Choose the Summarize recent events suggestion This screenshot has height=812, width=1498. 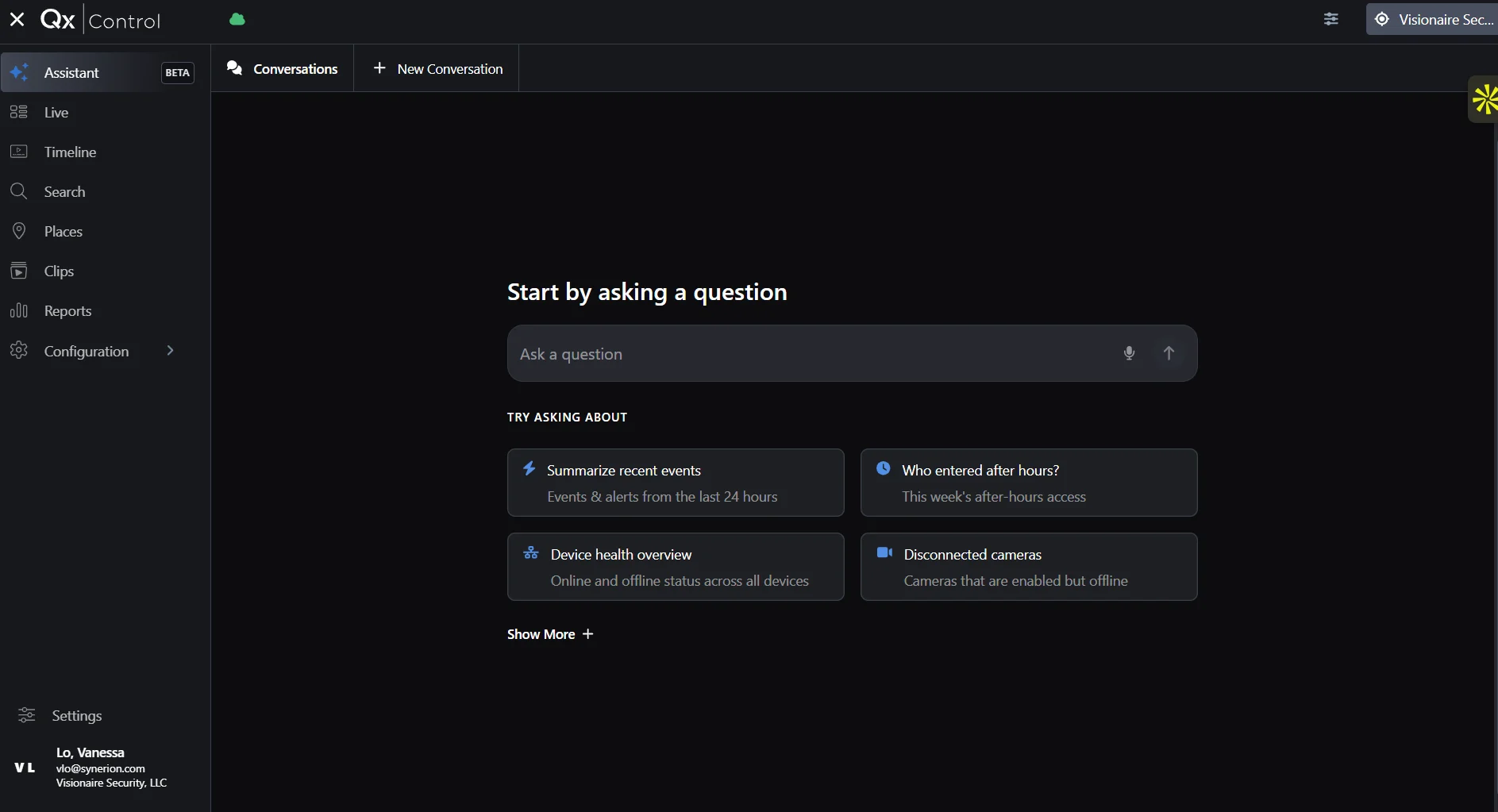676,483
